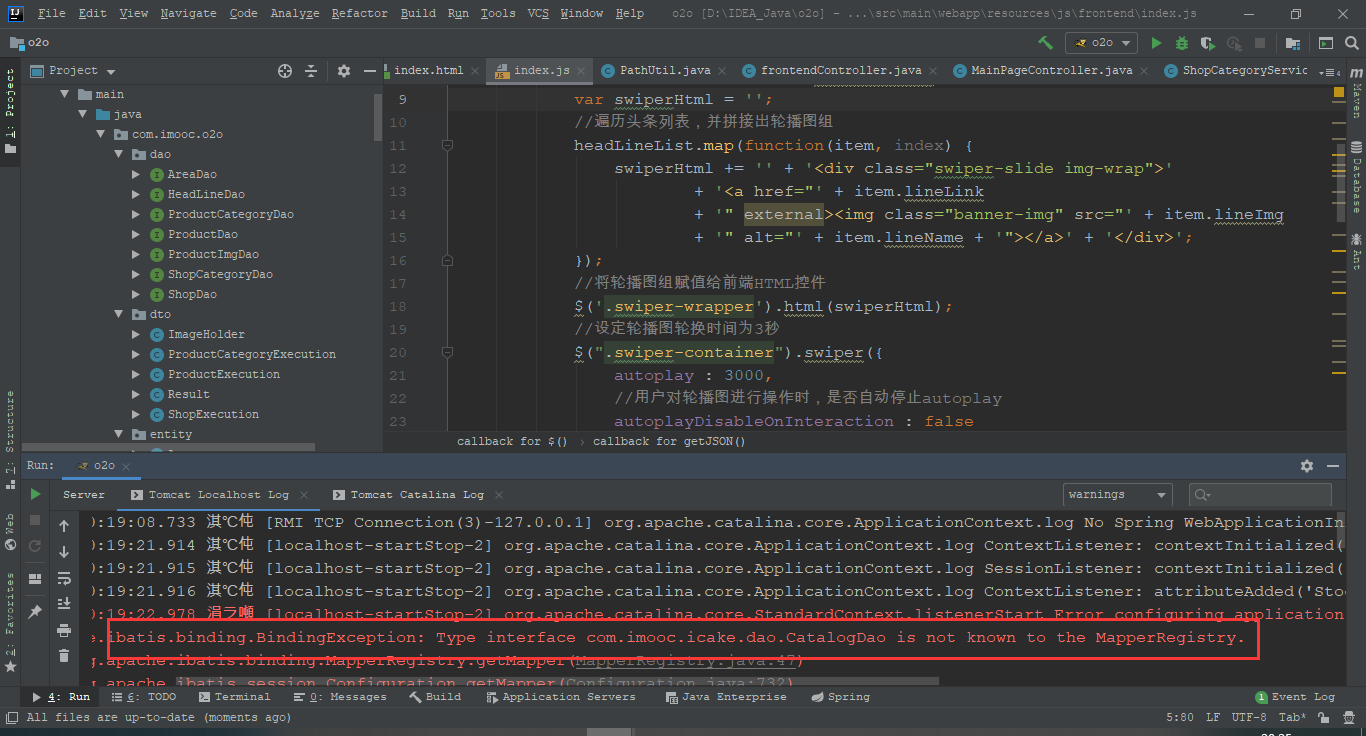
Task: Close the PathUtil.java tab
Action: pyautogui.click(x=722, y=71)
